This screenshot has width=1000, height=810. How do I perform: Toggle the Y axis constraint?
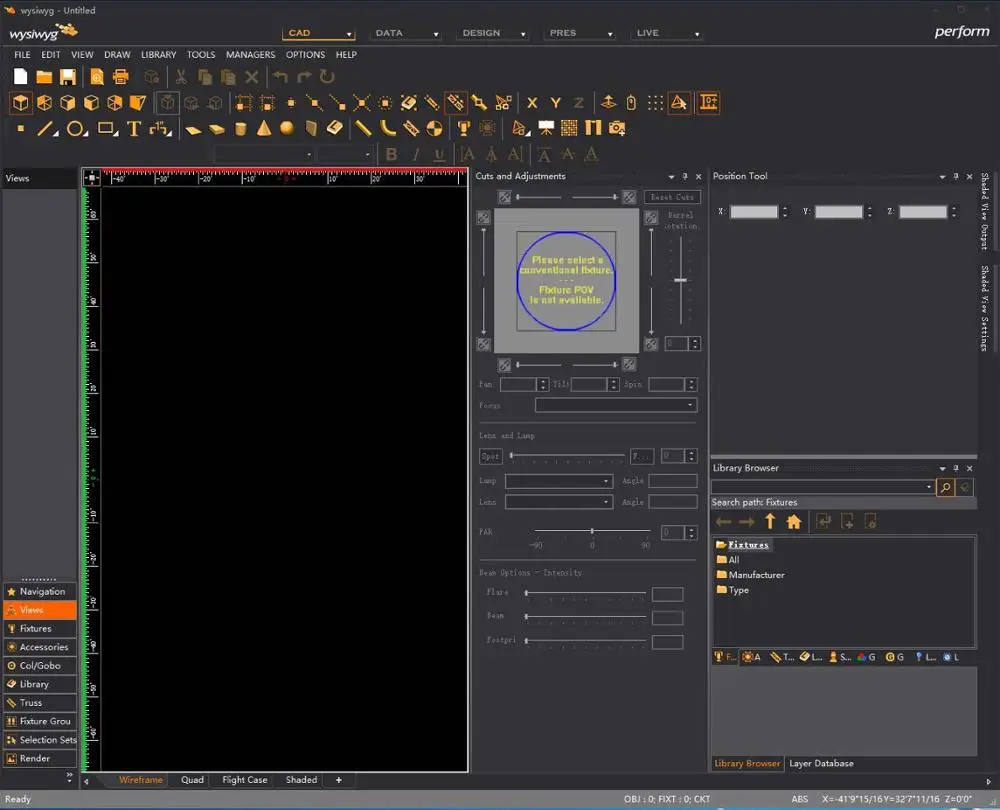pos(555,103)
